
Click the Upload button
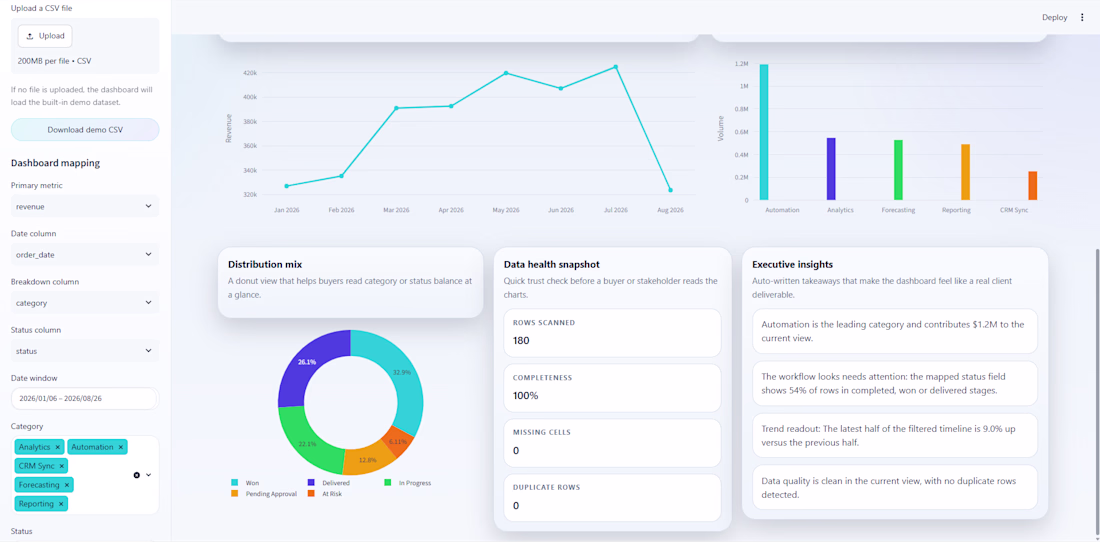click(45, 36)
